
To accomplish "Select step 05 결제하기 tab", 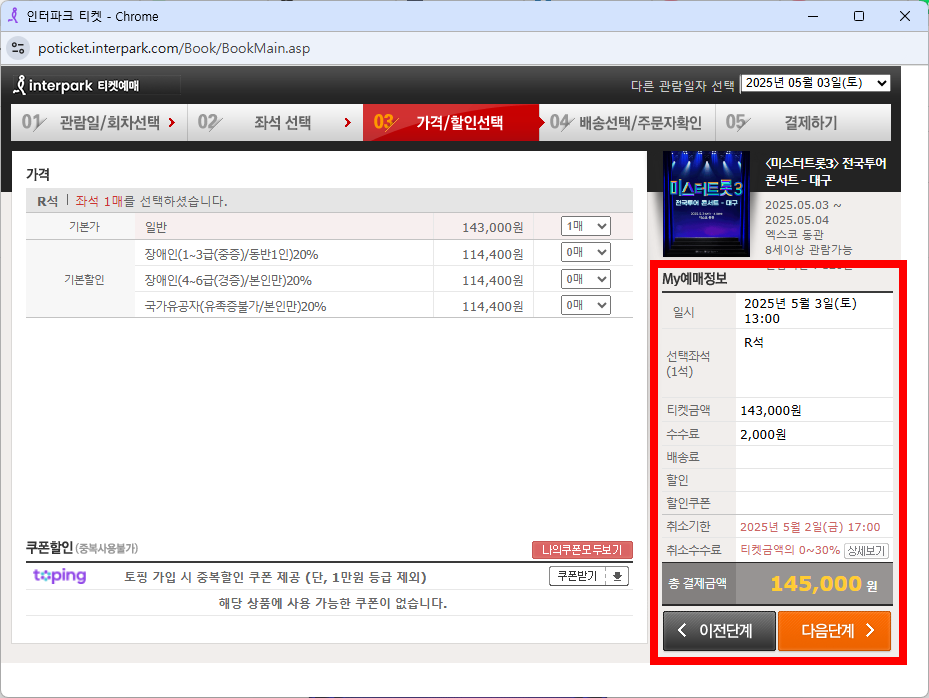I will pyautogui.click(x=803, y=123).
